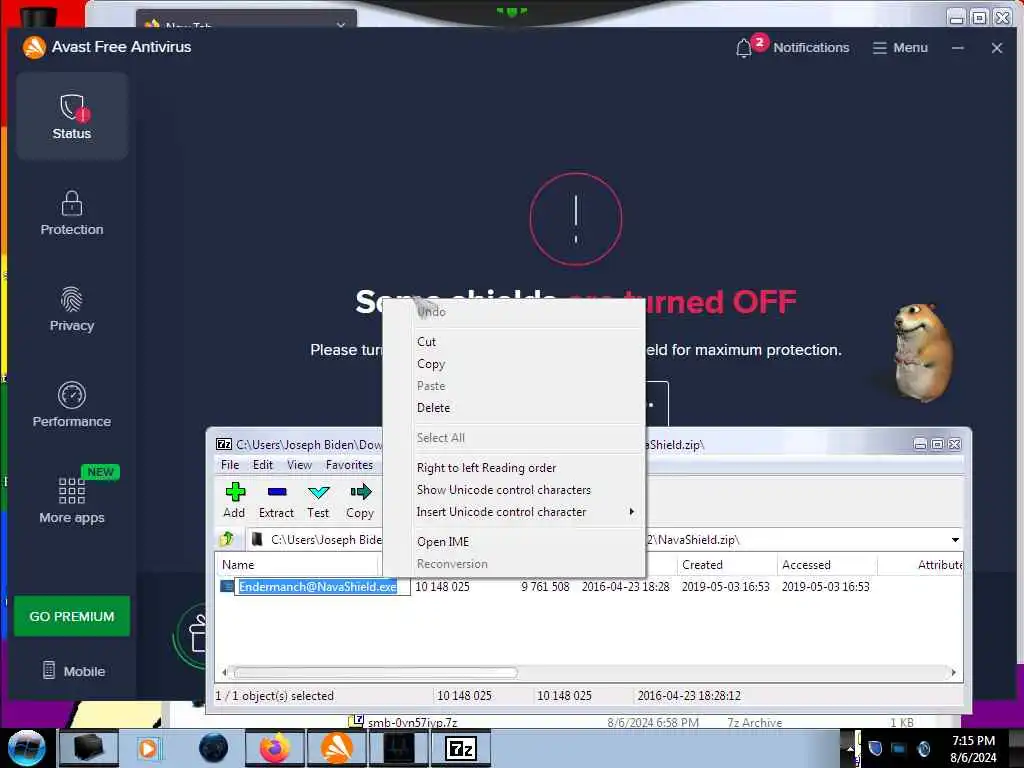Image resolution: width=1024 pixels, height=768 pixels.
Task: Go up one folder level in 7-Zip
Action: tap(227, 539)
